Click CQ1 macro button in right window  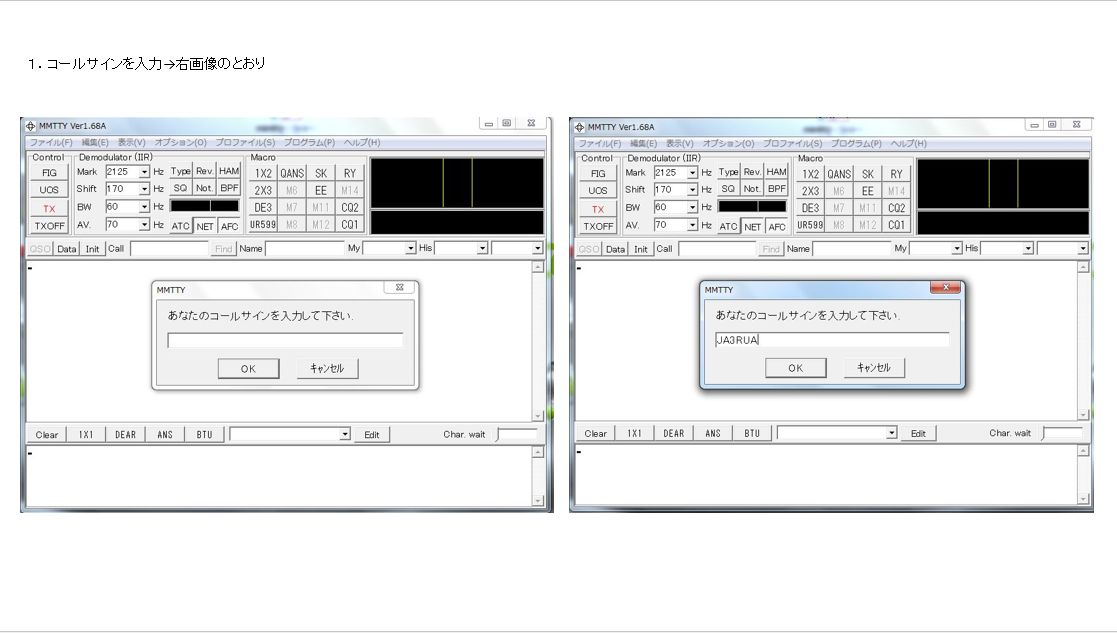[897, 225]
